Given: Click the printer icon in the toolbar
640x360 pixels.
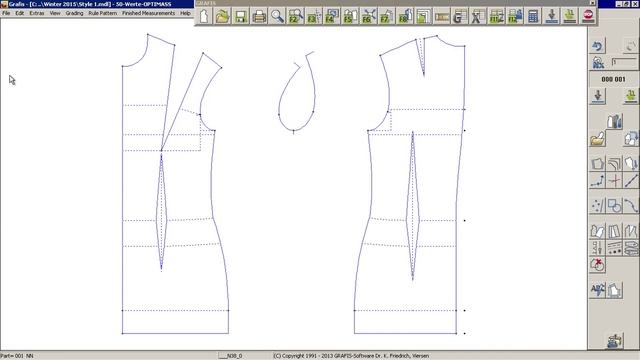Looking at the screenshot, I should [259, 16].
